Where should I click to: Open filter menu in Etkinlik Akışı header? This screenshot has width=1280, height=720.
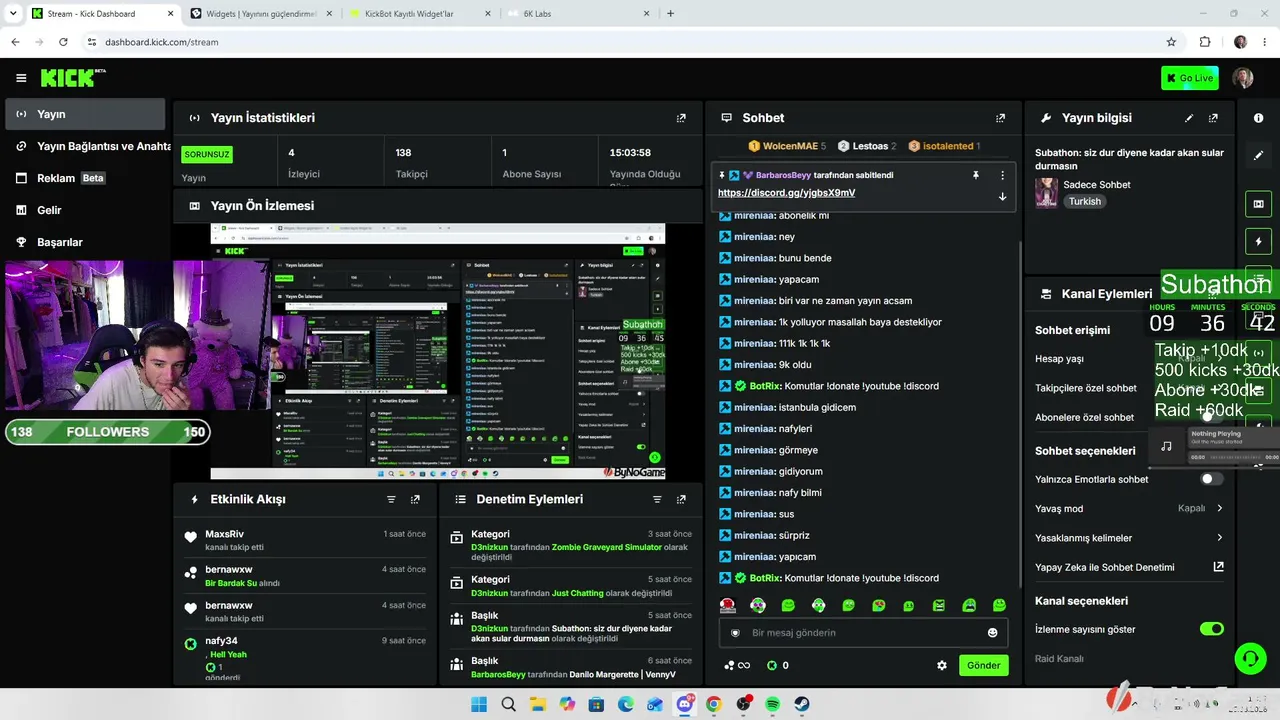[391, 499]
